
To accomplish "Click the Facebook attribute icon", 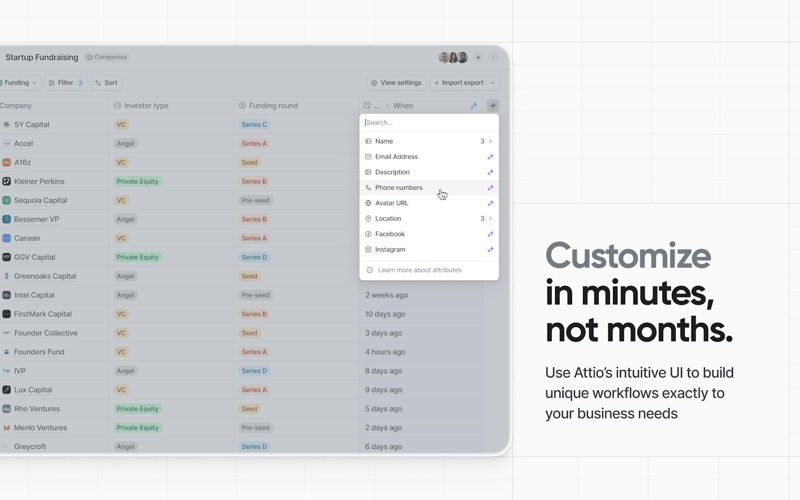I will tap(368, 234).
